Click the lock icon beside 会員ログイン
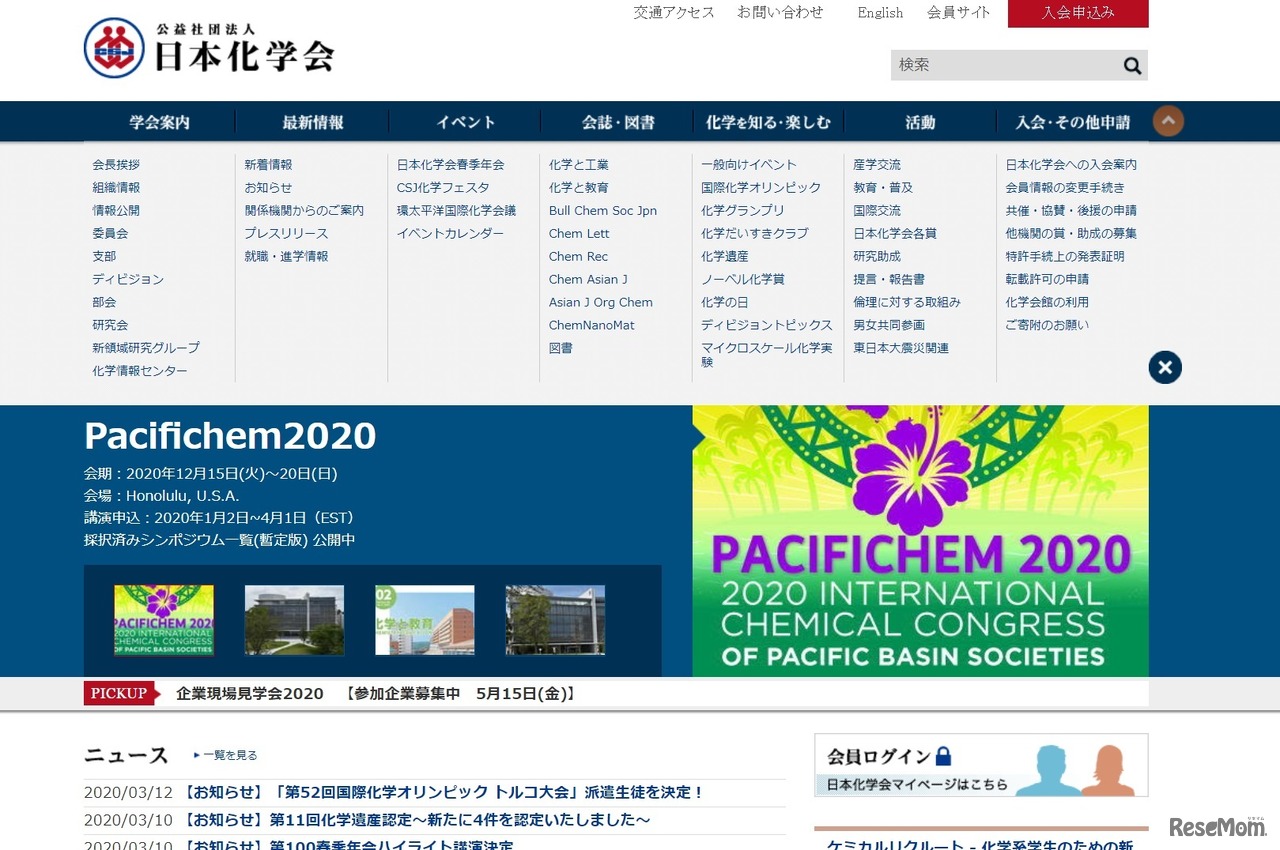 click(942, 757)
